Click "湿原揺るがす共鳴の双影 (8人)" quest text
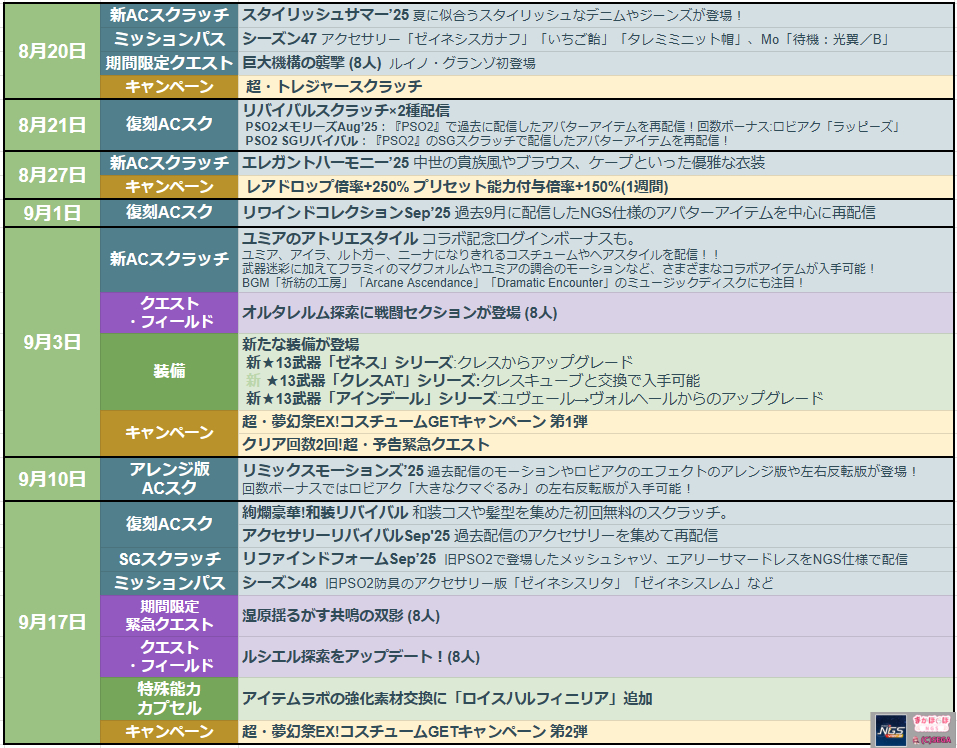Image resolution: width=957 pixels, height=748 pixels. (x=341, y=616)
